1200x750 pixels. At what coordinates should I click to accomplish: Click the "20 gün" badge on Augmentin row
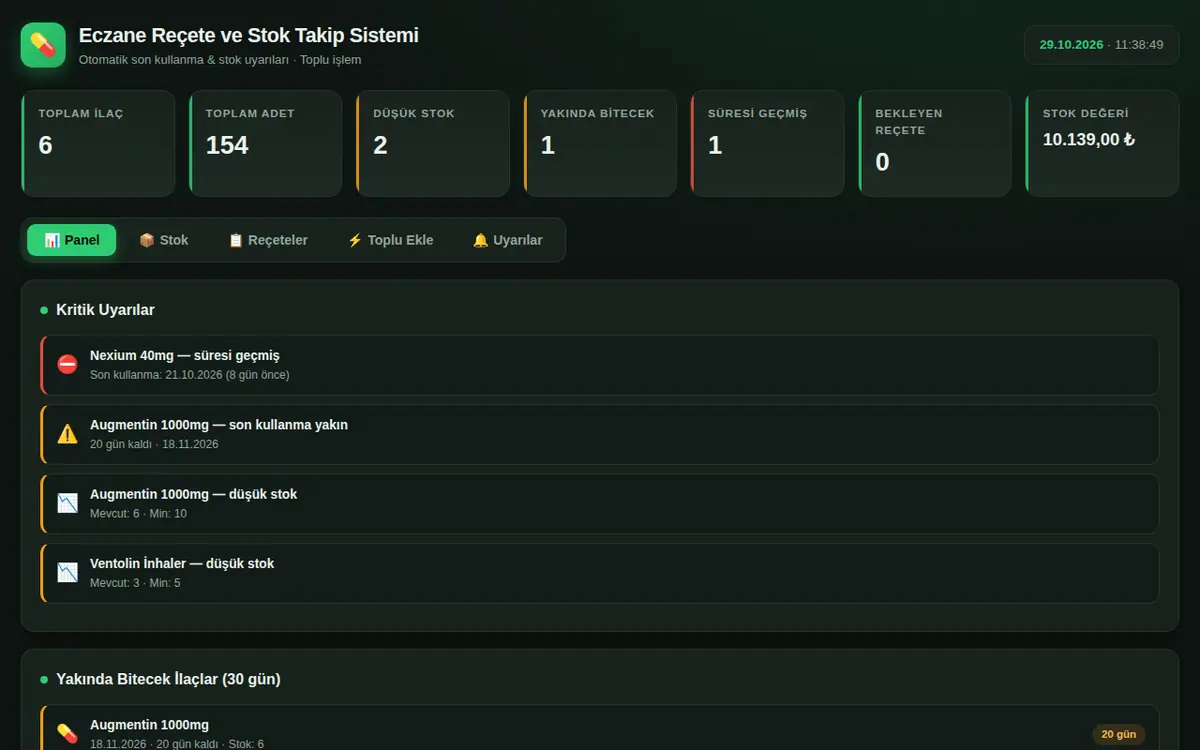tap(1119, 735)
